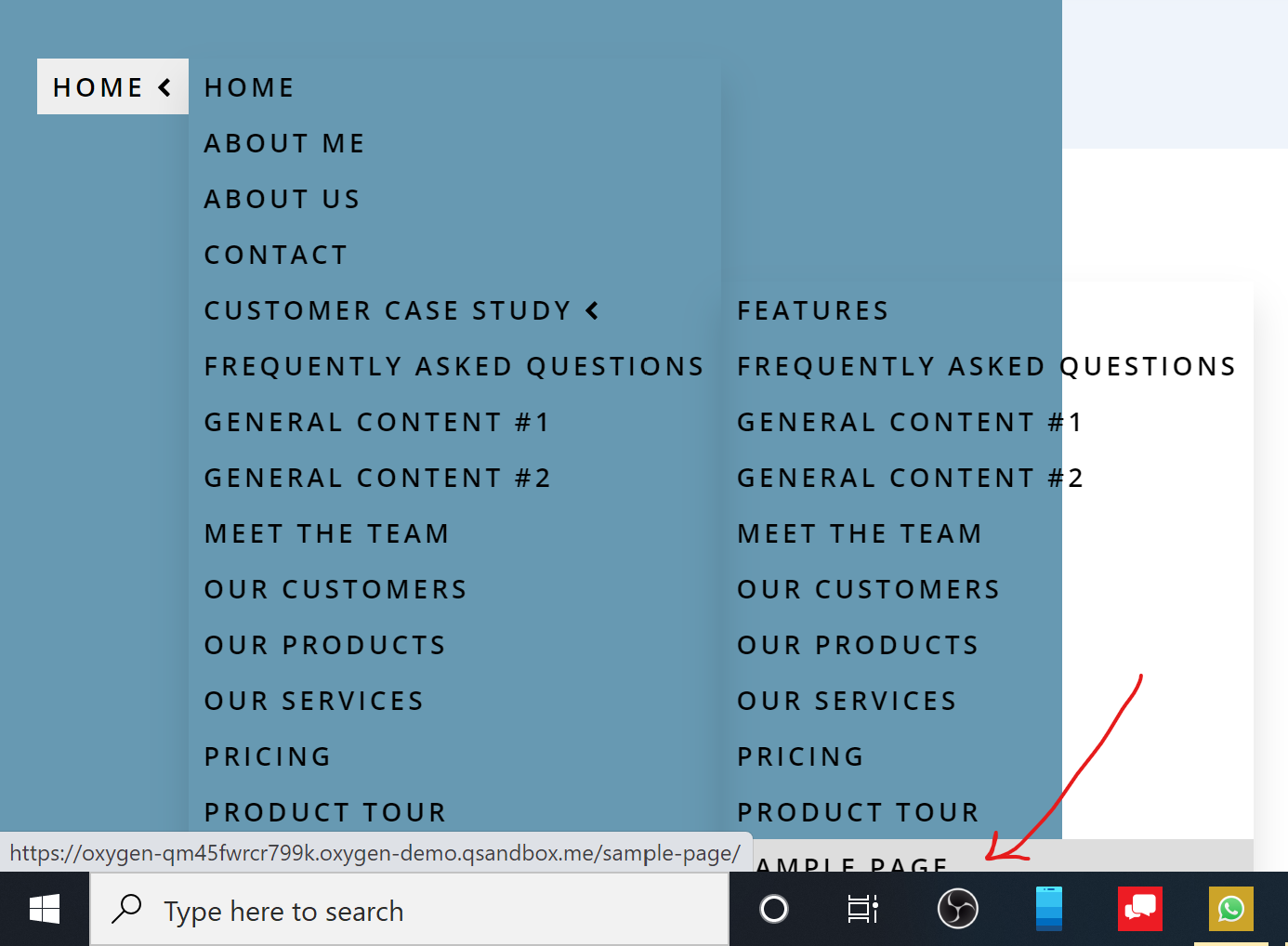Screen dimensions: 1288x946
Task: Open OBS Studio from the taskbar
Action: 957,909
